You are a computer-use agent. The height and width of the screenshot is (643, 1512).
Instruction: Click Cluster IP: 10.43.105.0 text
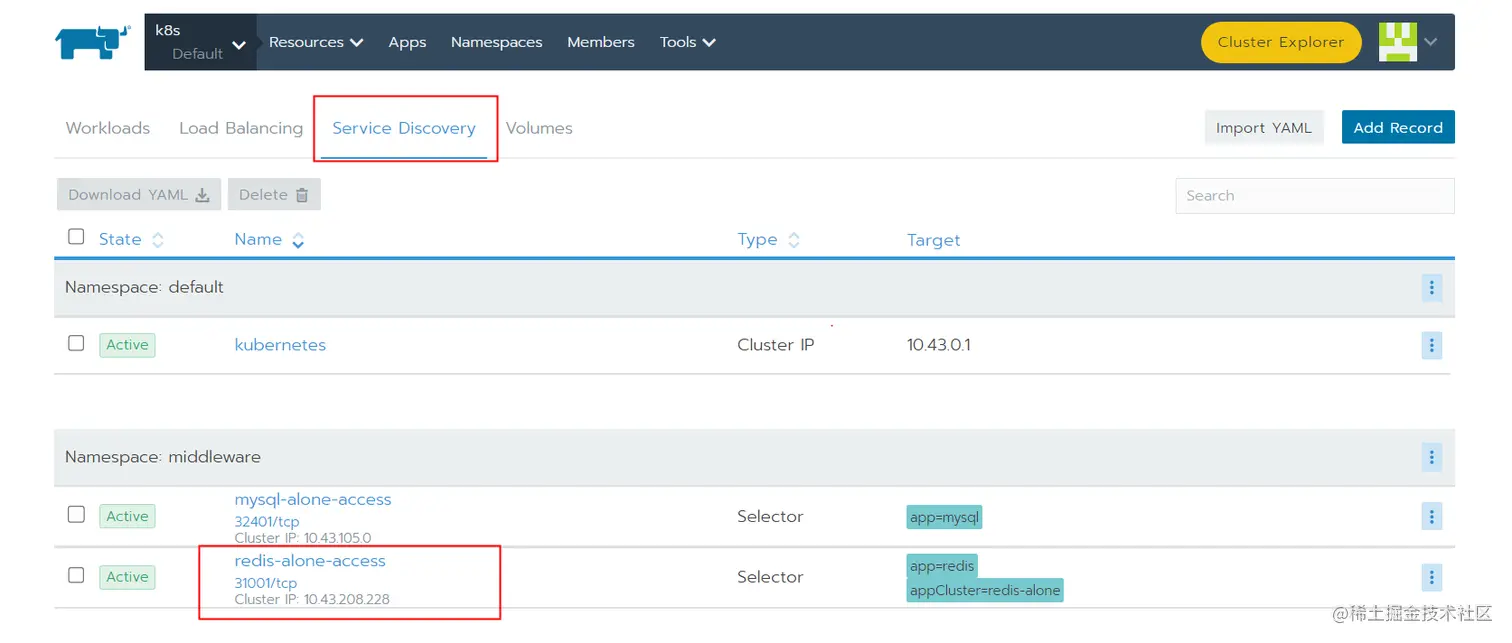[x=303, y=538]
